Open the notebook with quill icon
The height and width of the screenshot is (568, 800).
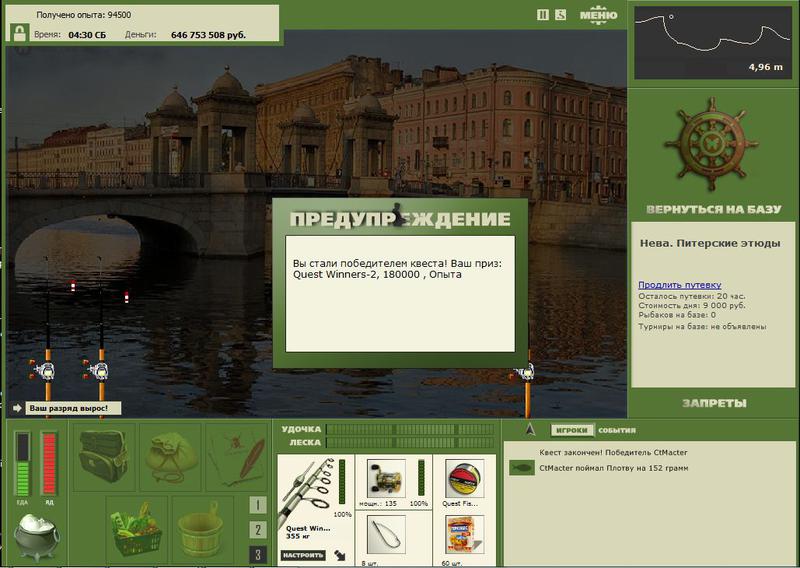238,459
